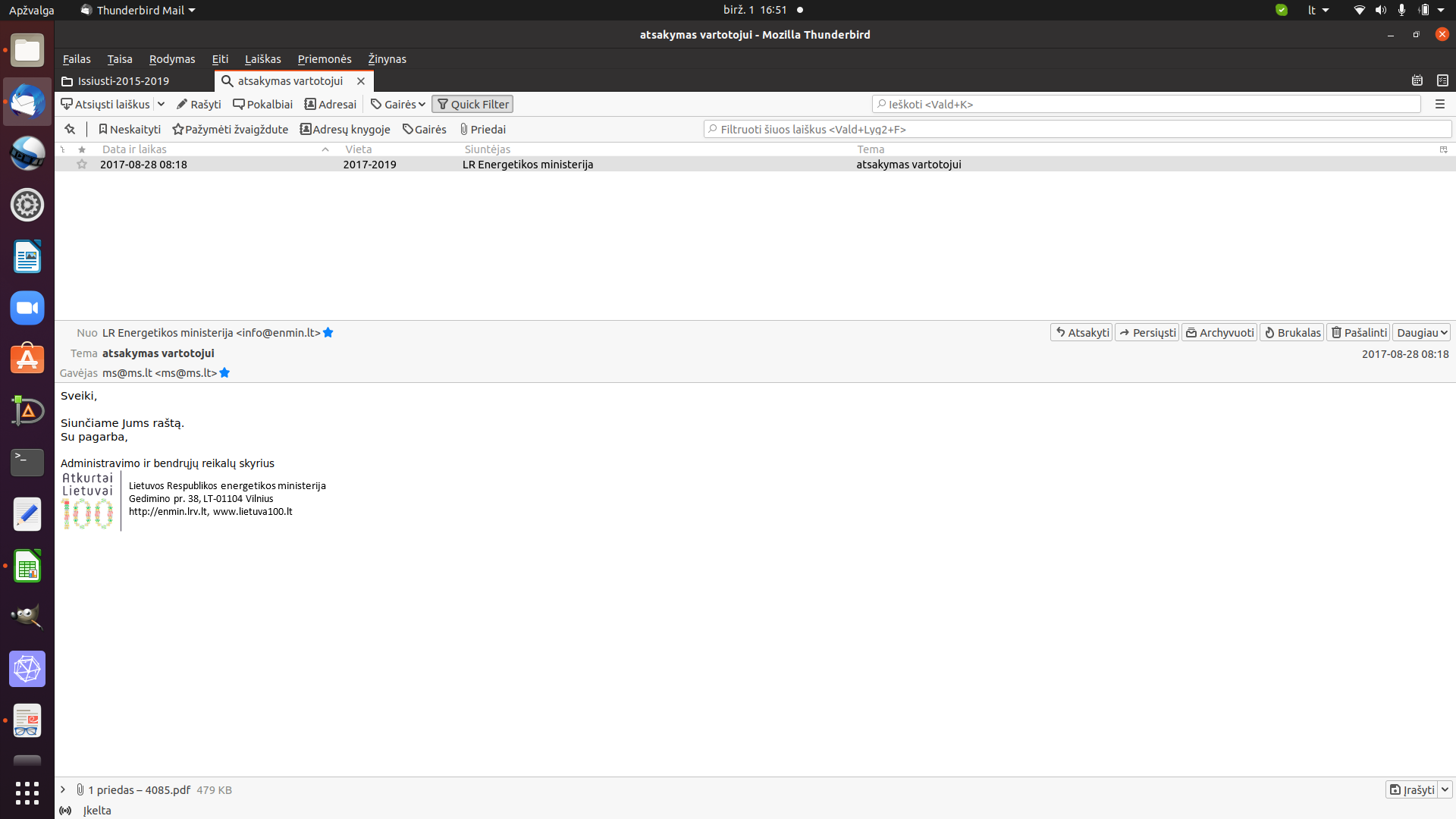Image resolution: width=1456 pixels, height=819 pixels.
Task: Sort by the Siuntėjas column header
Action: (655, 149)
